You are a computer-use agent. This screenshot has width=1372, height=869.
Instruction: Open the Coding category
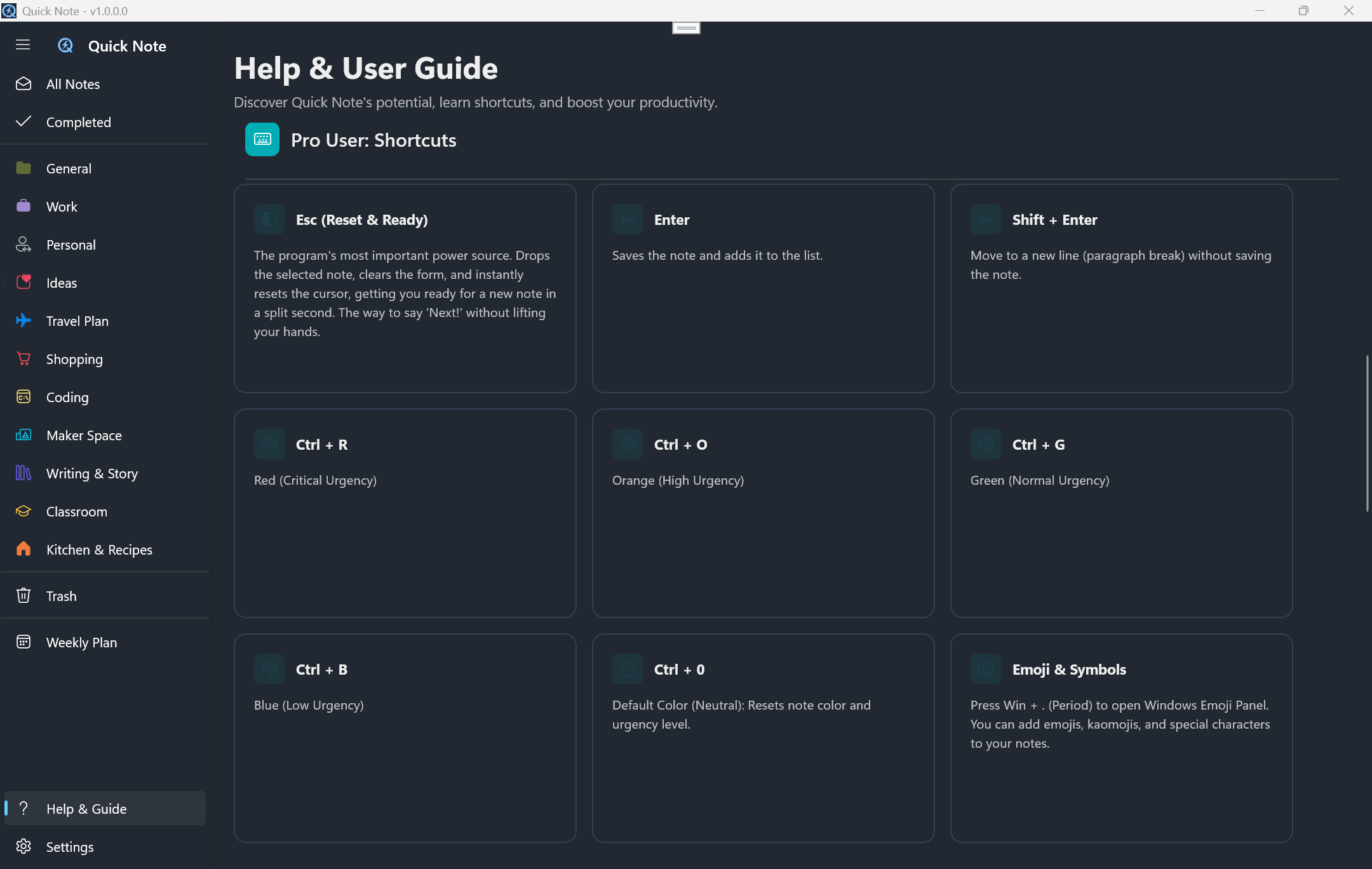click(x=67, y=397)
